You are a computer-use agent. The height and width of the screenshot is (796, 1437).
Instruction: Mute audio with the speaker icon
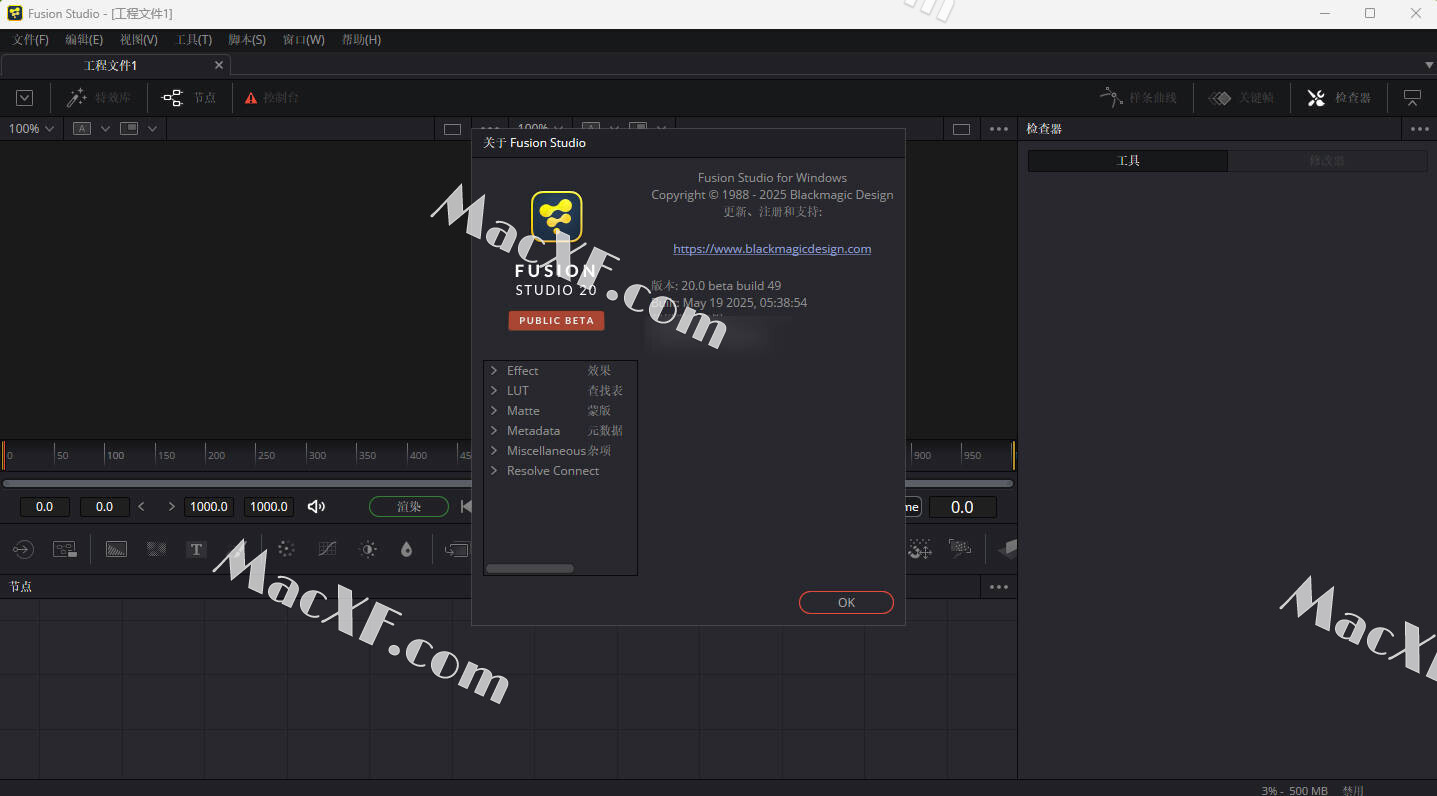[316, 507]
